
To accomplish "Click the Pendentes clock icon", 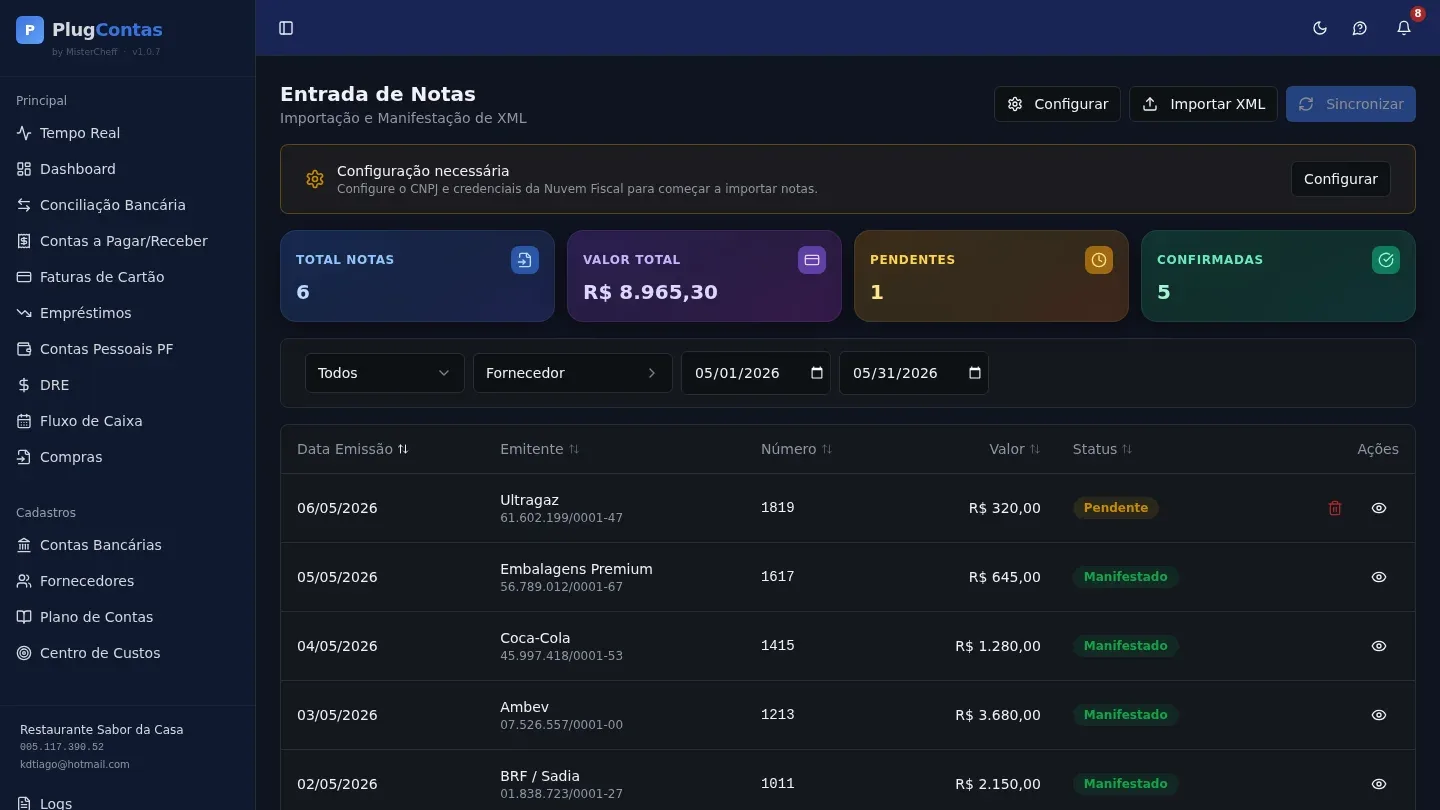I will coord(1099,260).
